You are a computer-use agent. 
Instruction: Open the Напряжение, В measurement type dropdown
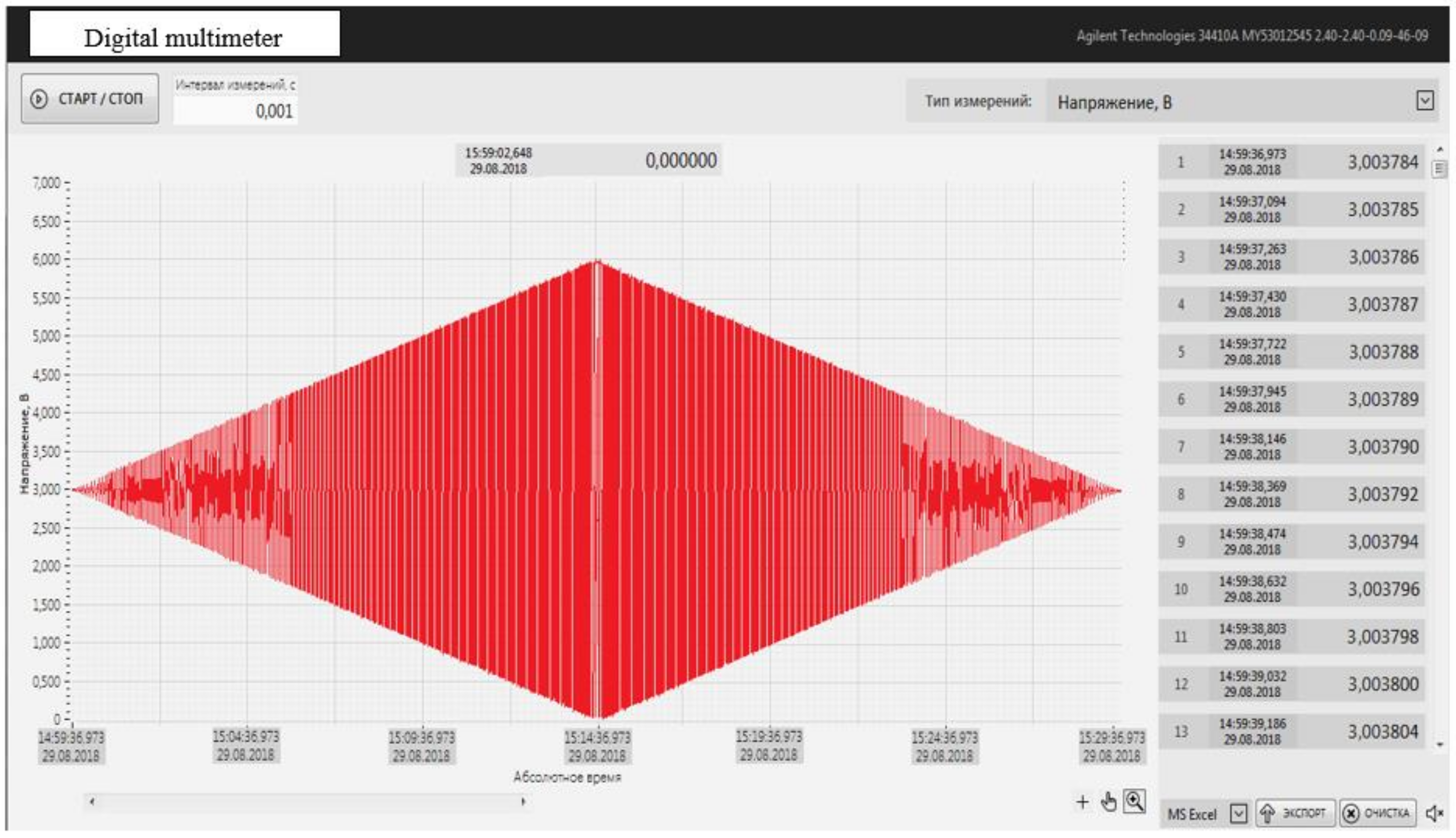coord(1425,101)
